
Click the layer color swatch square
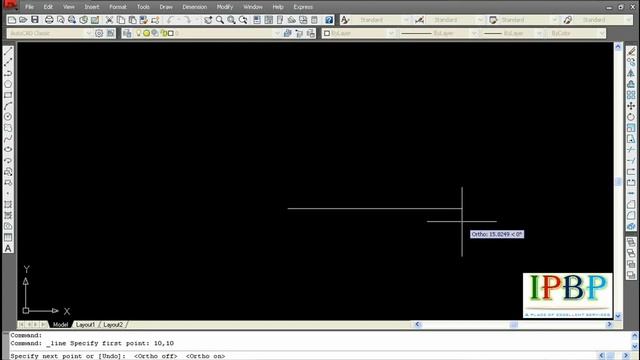(171, 33)
